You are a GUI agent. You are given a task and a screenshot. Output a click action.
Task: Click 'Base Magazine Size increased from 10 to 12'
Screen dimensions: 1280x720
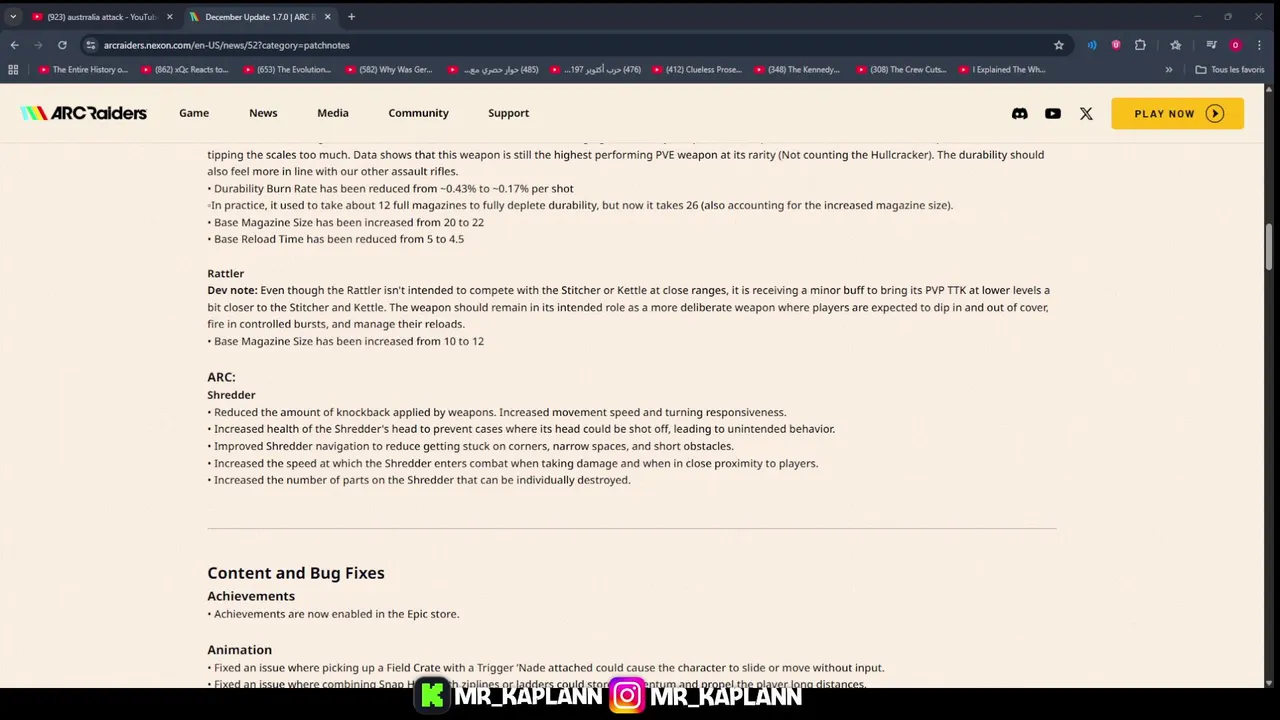click(x=346, y=341)
